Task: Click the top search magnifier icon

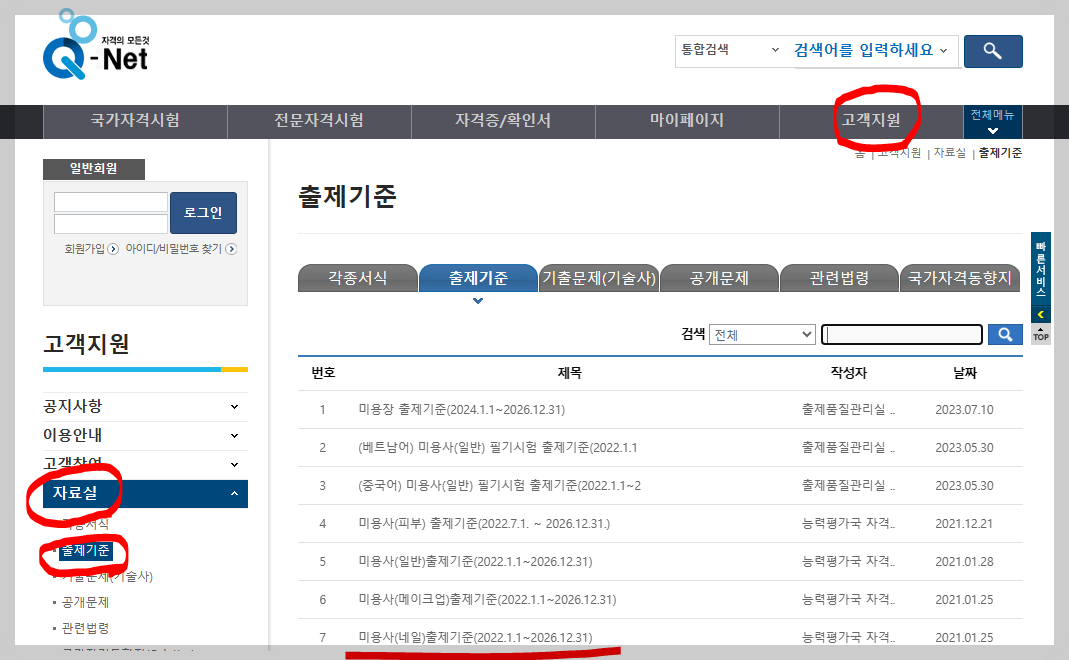Action: pyautogui.click(x=992, y=51)
